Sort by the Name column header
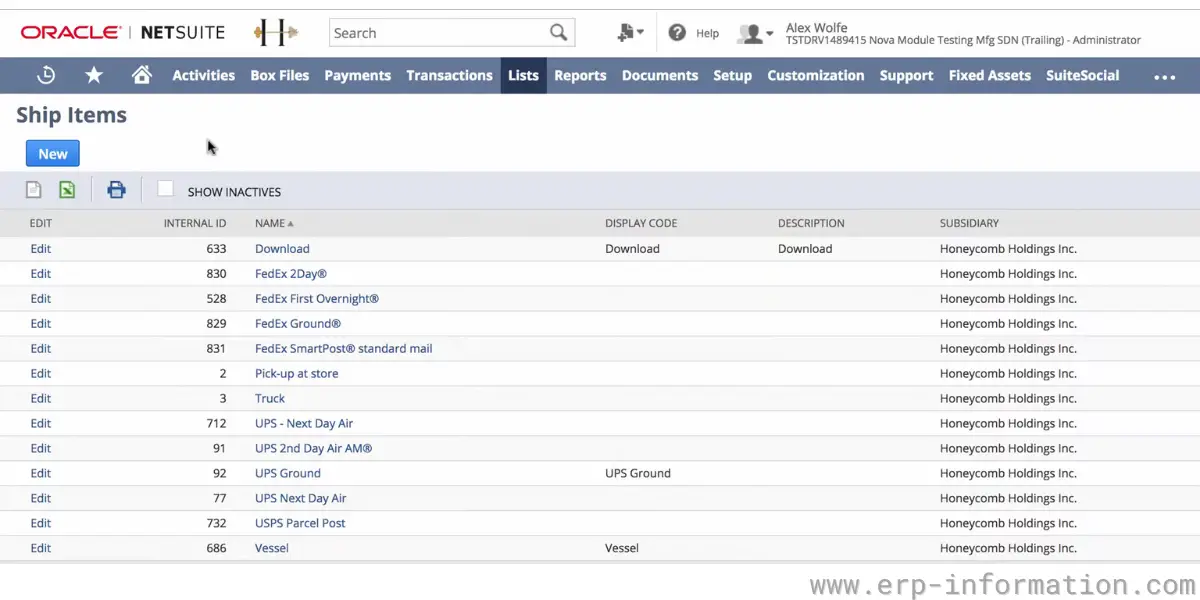Screen dimensions: 1200x600 274,223
